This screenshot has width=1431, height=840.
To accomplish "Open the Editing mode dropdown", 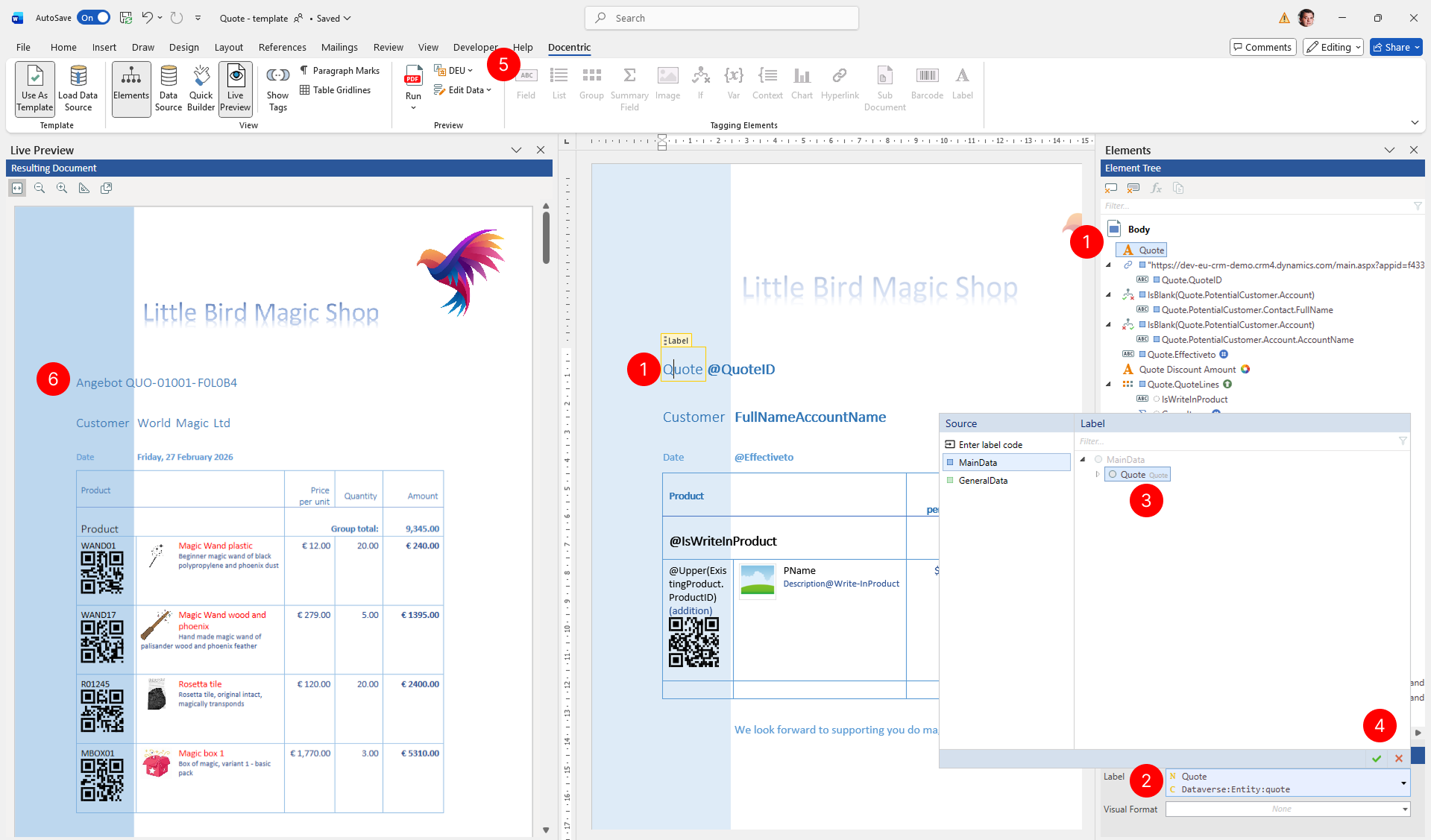I will click(1333, 47).
